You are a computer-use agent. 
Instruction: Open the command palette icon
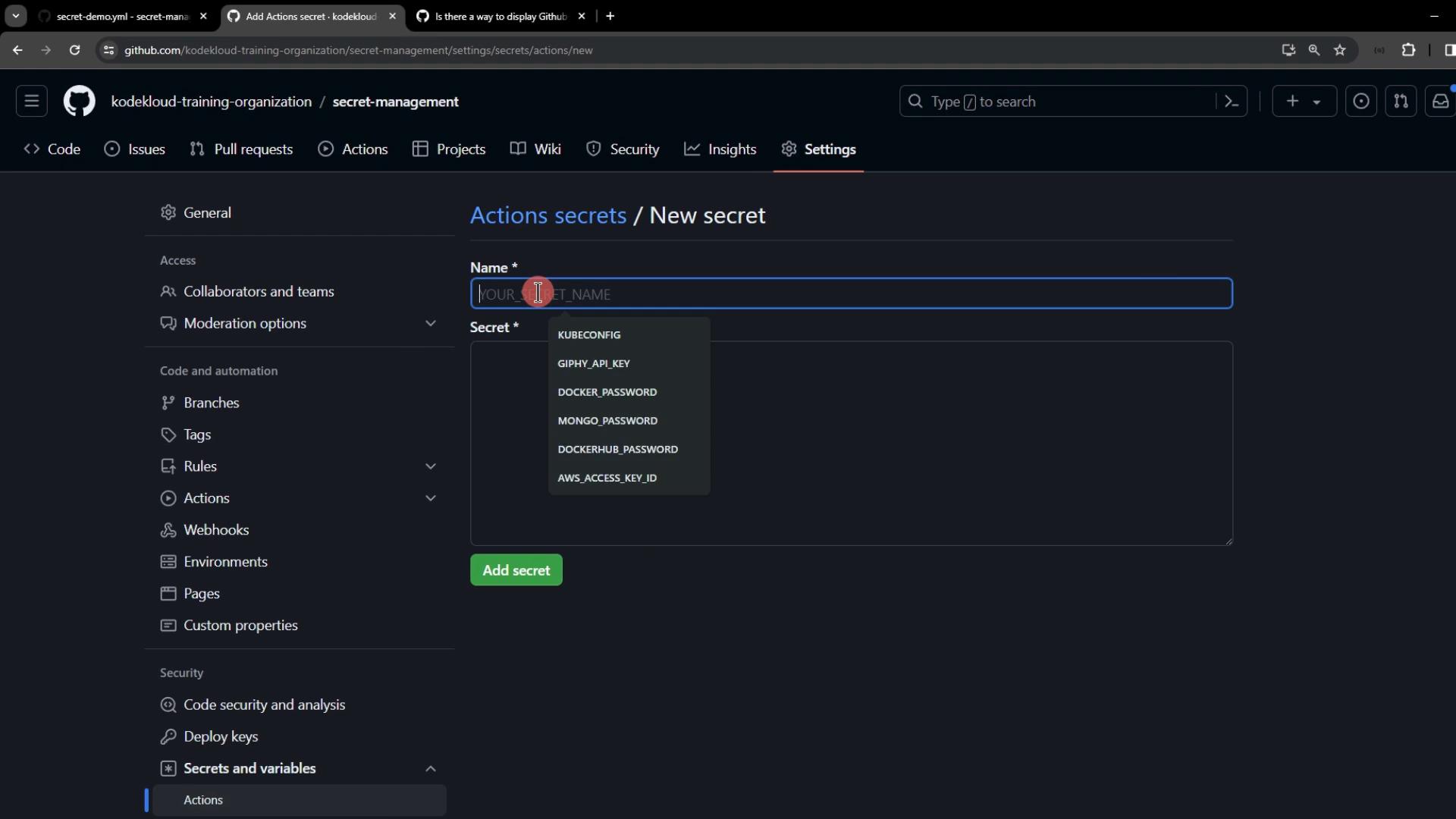pyautogui.click(x=1232, y=102)
